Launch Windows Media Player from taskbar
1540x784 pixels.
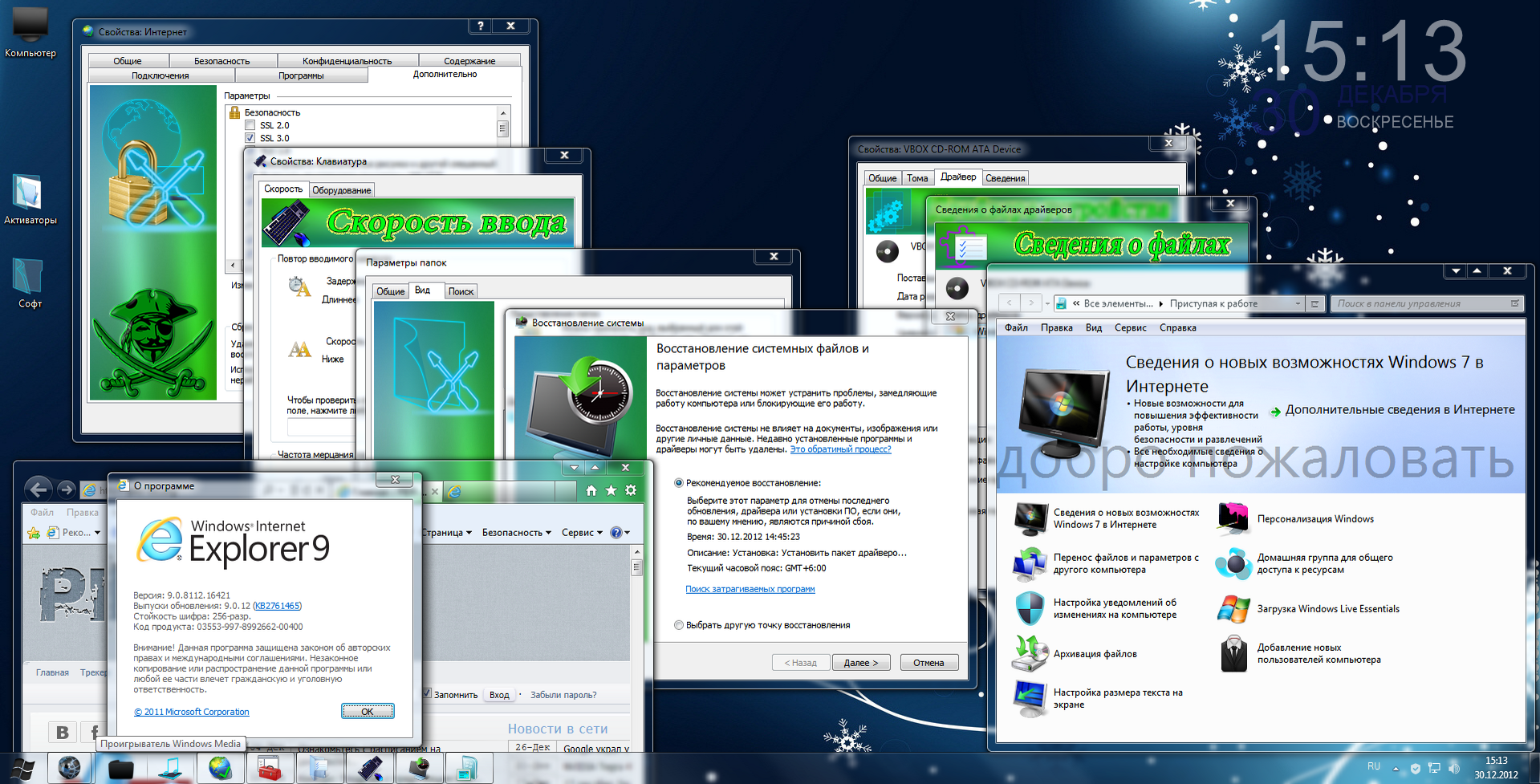click(170, 769)
